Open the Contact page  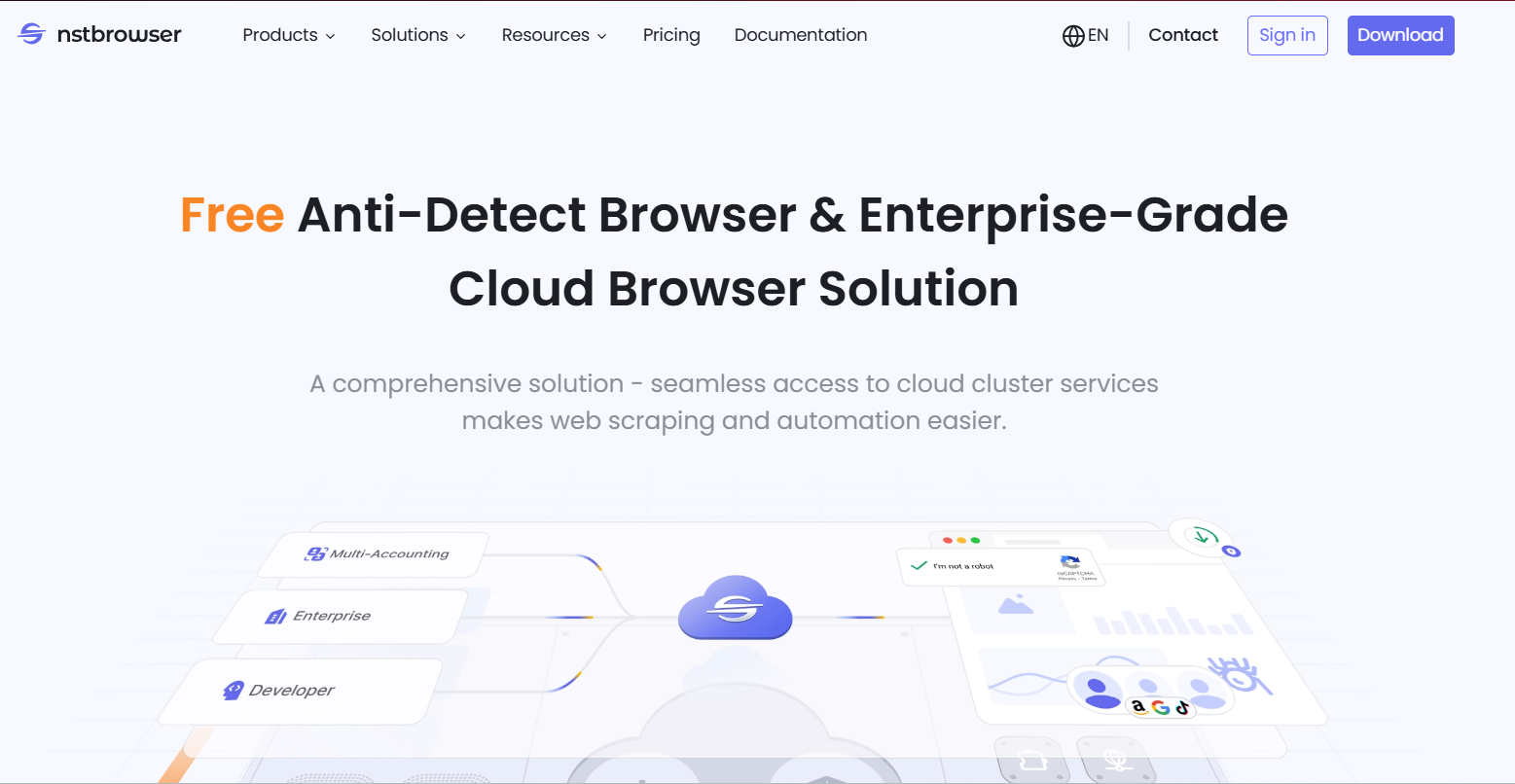pyautogui.click(x=1183, y=35)
